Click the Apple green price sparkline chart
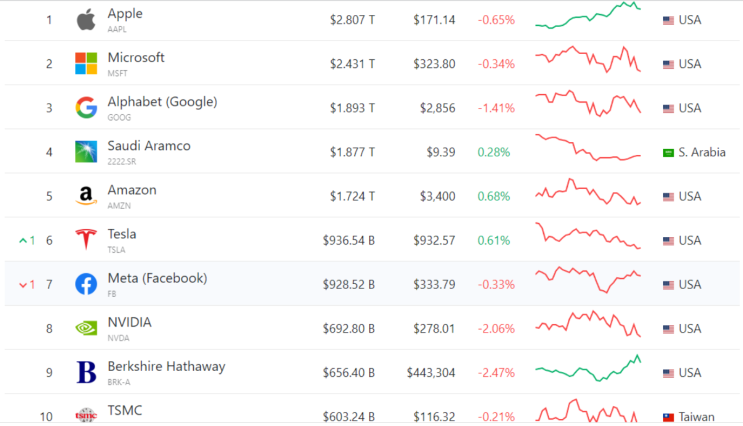Image resolution: width=743 pixels, height=426 pixels. (588, 16)
